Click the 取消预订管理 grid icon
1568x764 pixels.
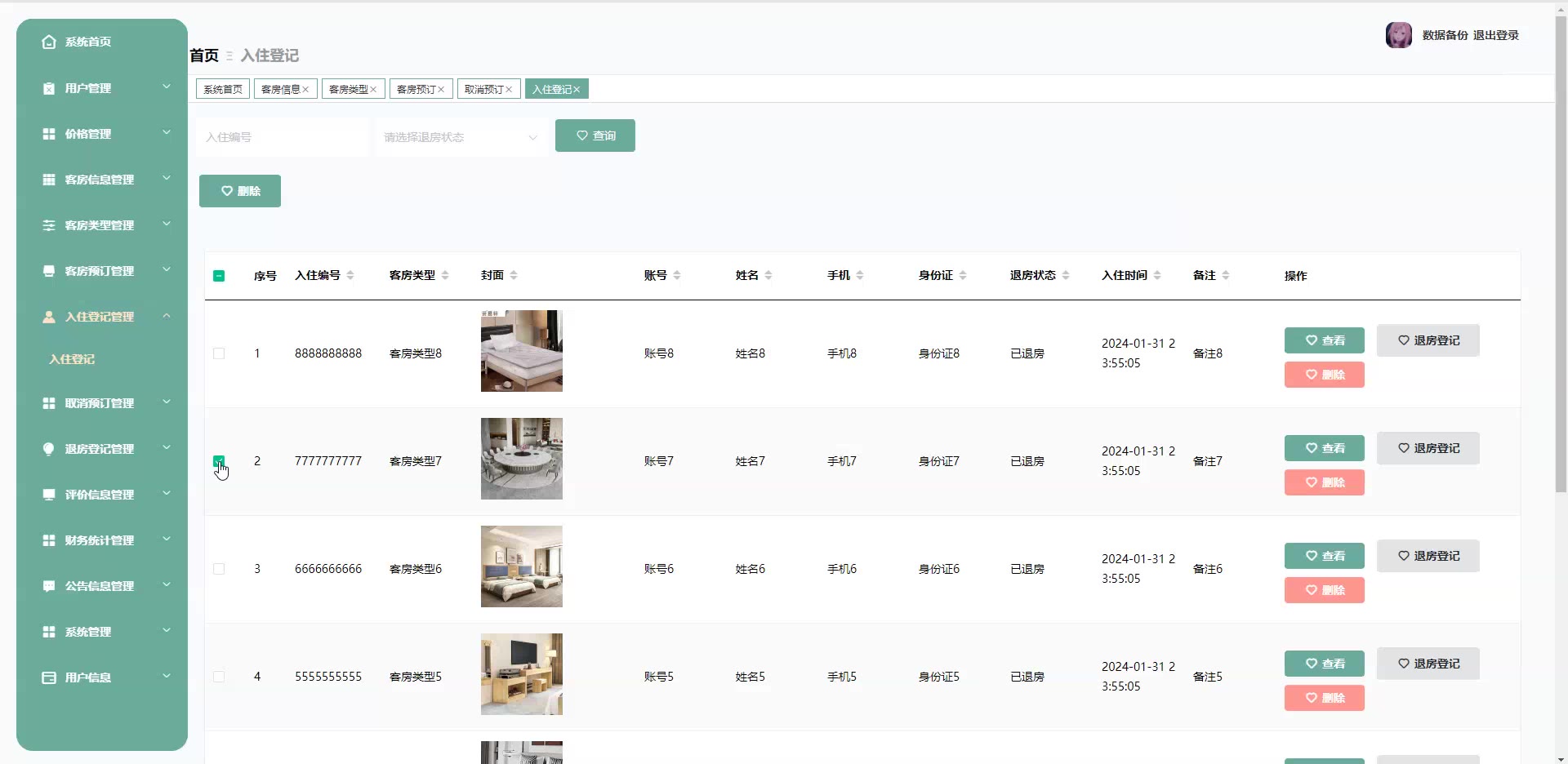49,403
